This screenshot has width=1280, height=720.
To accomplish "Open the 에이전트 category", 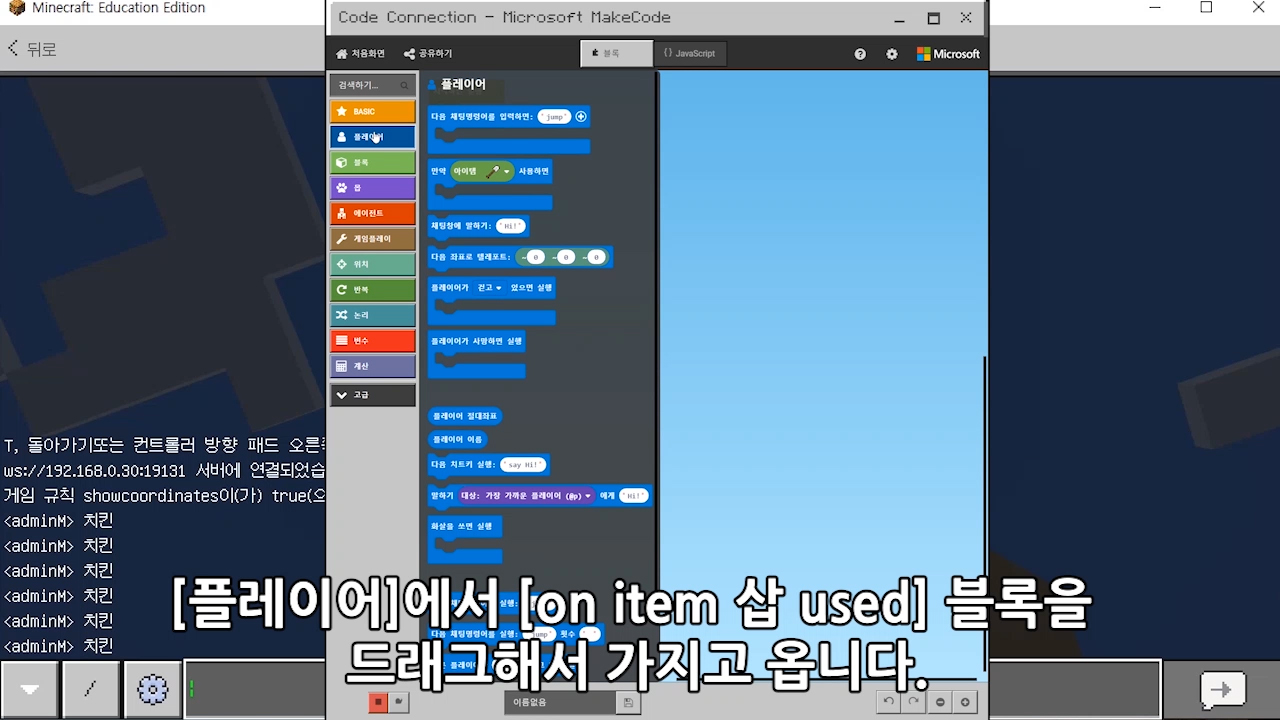I will (372, 213).
